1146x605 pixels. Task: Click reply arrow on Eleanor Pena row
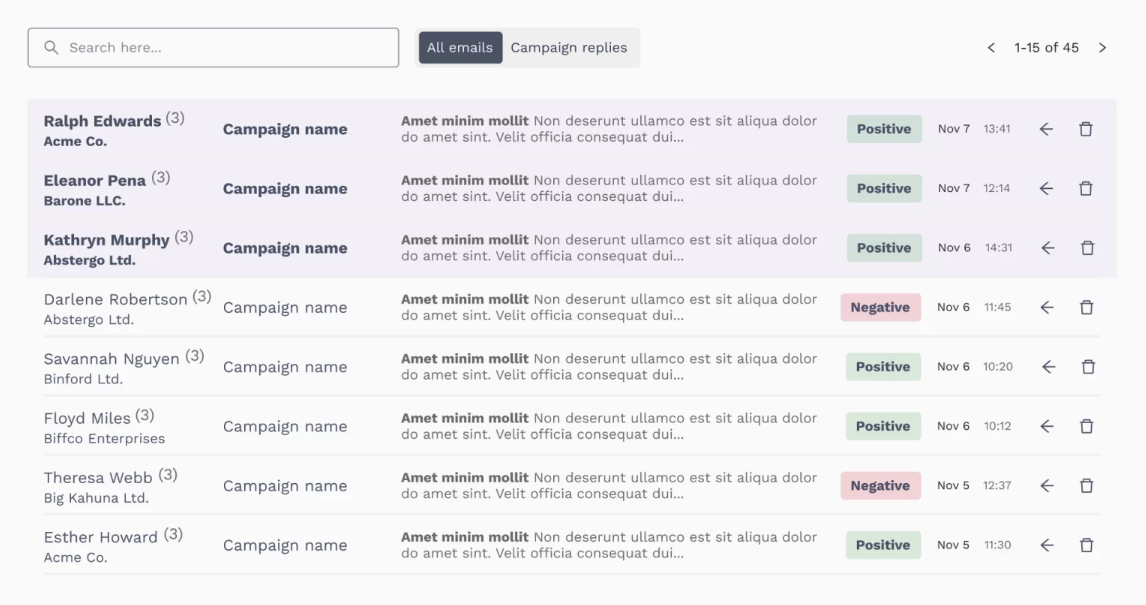(1046, 189)
